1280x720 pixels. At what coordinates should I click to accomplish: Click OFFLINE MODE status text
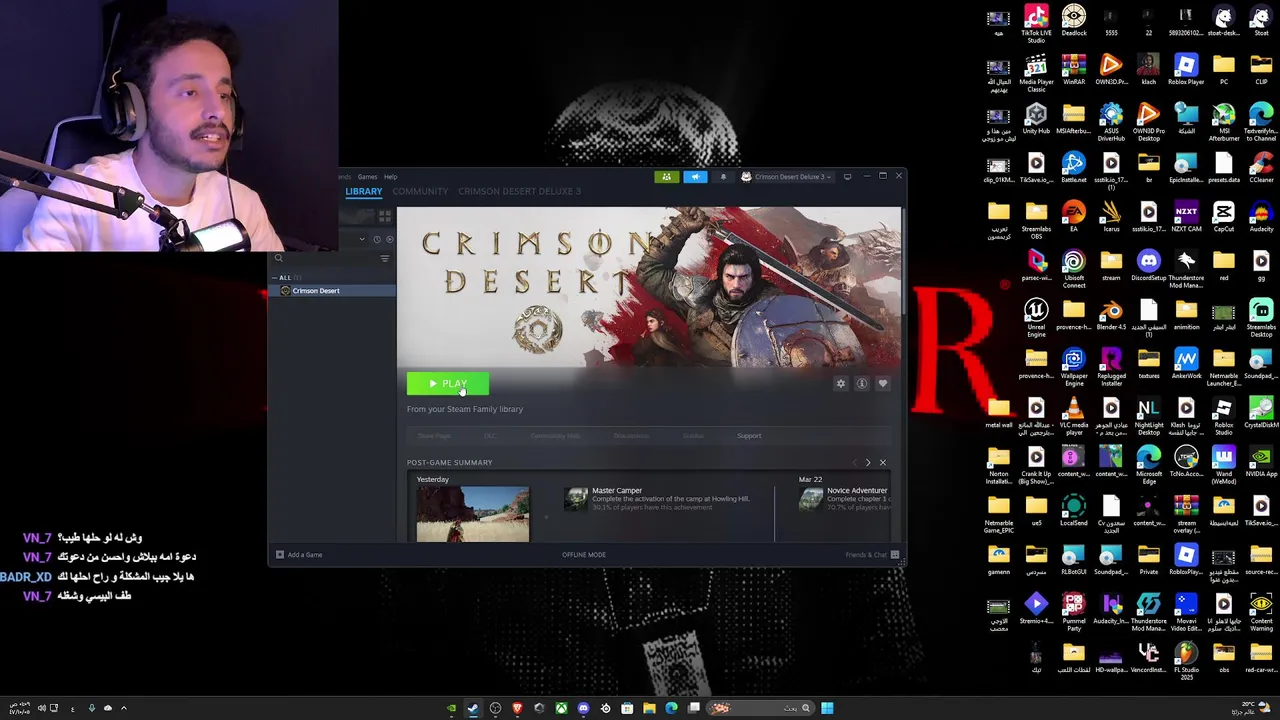pyautogui.click(x=584, y=555)
